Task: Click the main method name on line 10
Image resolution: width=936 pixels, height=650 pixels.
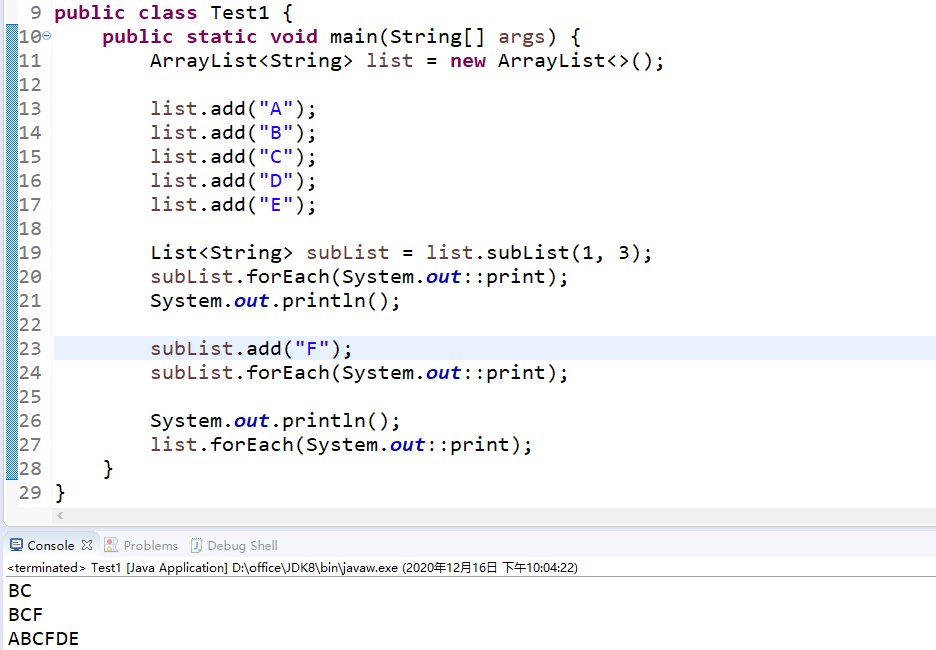Action: tap(353, 36)
